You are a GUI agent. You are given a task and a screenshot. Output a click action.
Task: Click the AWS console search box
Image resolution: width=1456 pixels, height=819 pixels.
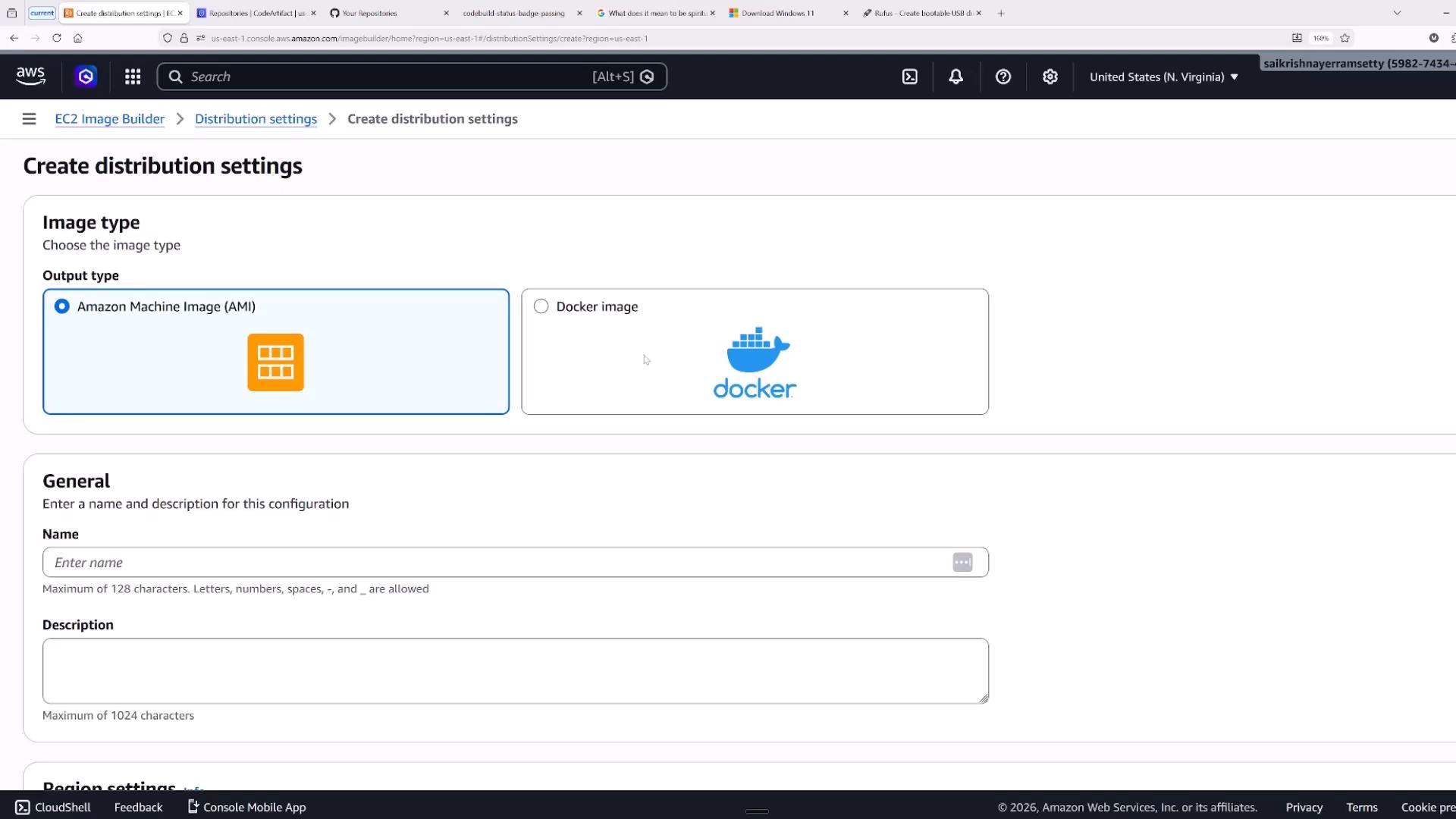[412, 77]
